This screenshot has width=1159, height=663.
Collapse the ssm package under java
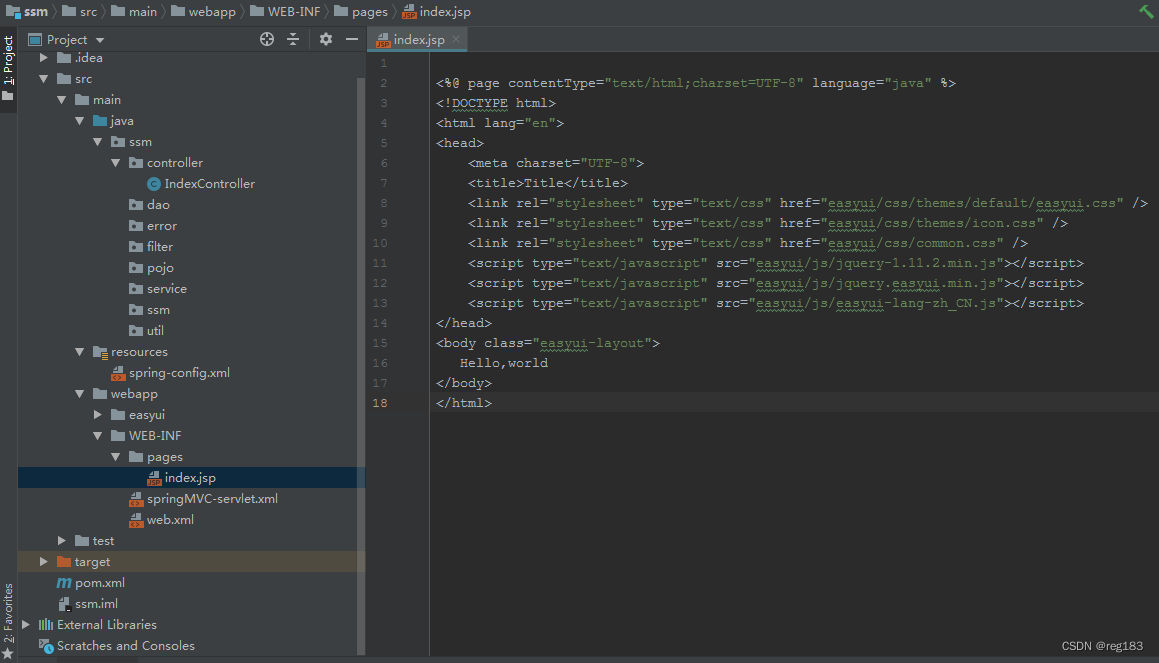coord(98,142)
